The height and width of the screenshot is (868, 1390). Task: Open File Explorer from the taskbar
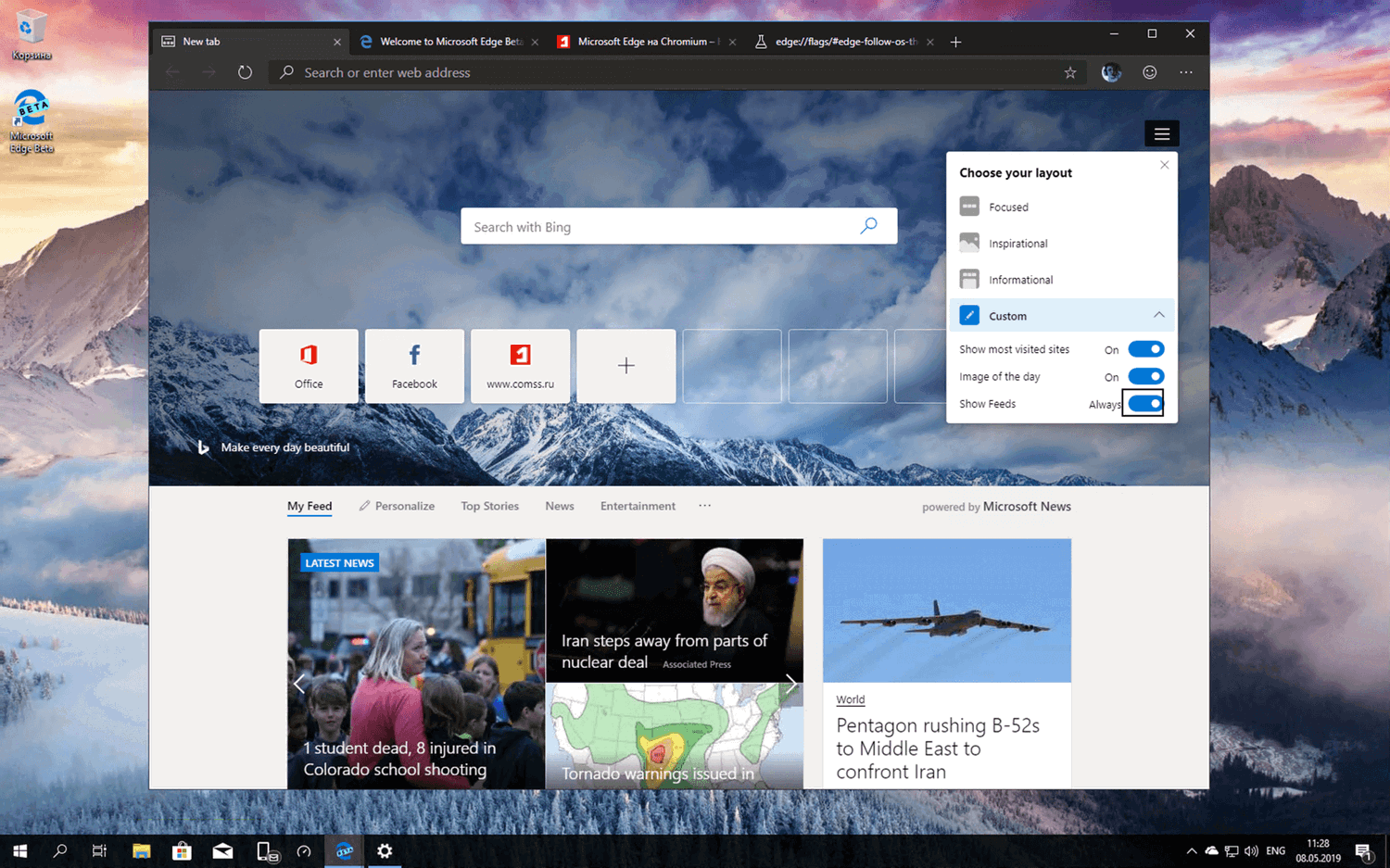click(x=141, y=851)
